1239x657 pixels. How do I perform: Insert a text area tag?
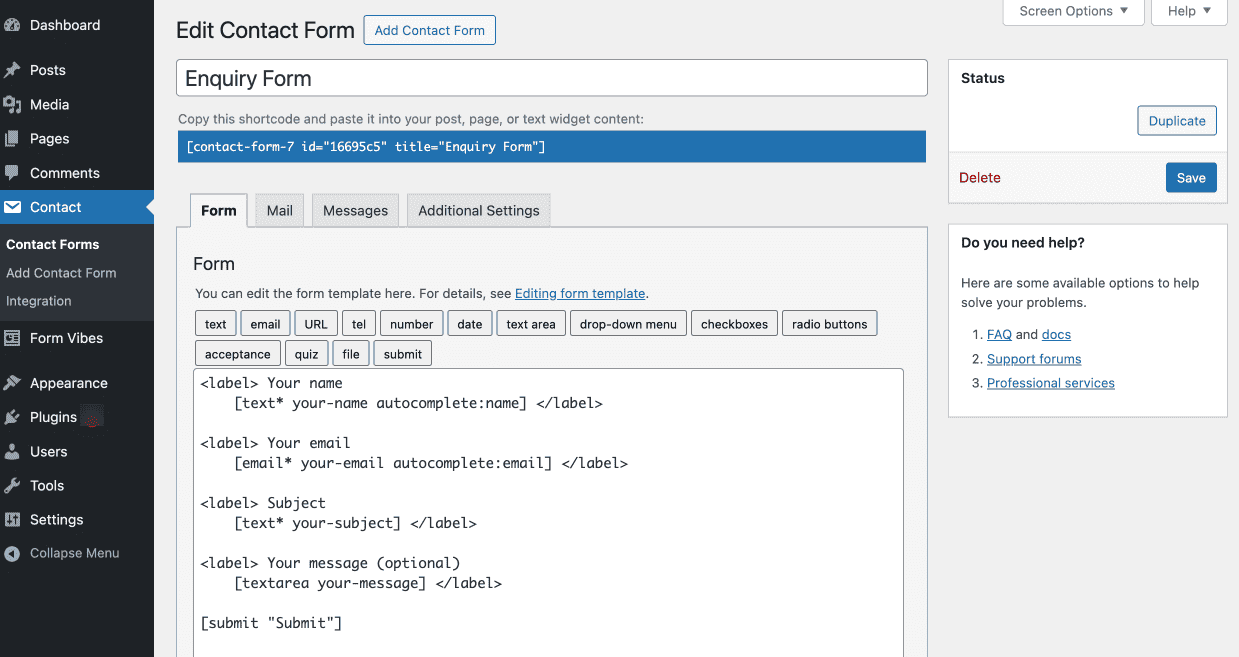[x=531, y=324]
